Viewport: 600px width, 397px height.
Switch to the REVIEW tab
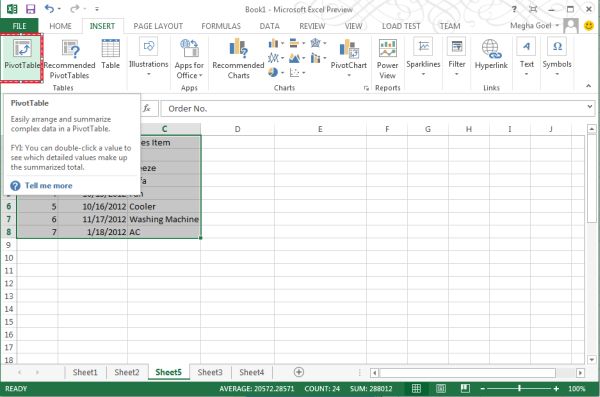312,26
